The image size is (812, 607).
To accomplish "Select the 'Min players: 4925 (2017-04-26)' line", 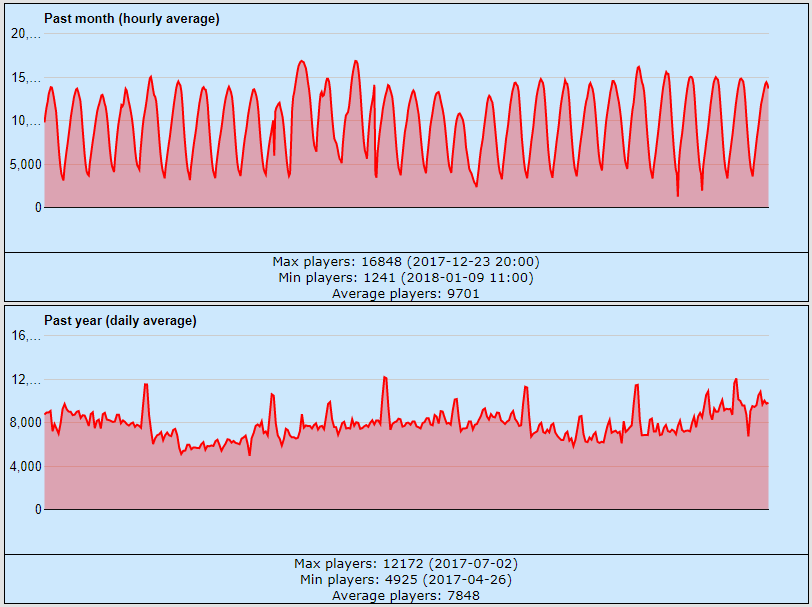I will (406, 580).
